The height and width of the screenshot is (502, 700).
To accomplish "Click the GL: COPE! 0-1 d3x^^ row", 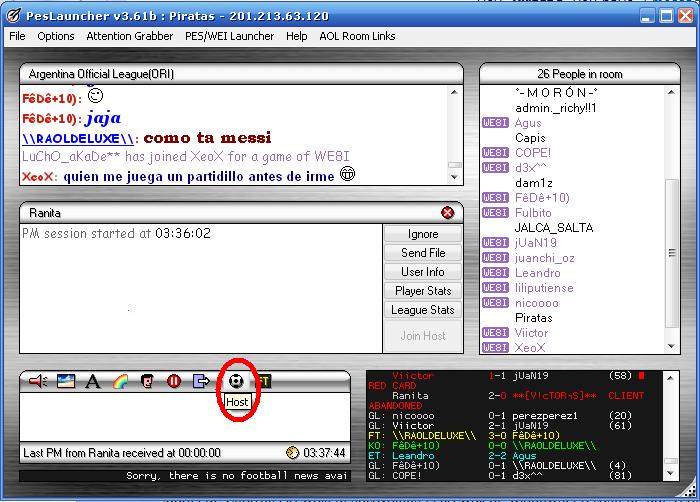I will click(500, 475).
